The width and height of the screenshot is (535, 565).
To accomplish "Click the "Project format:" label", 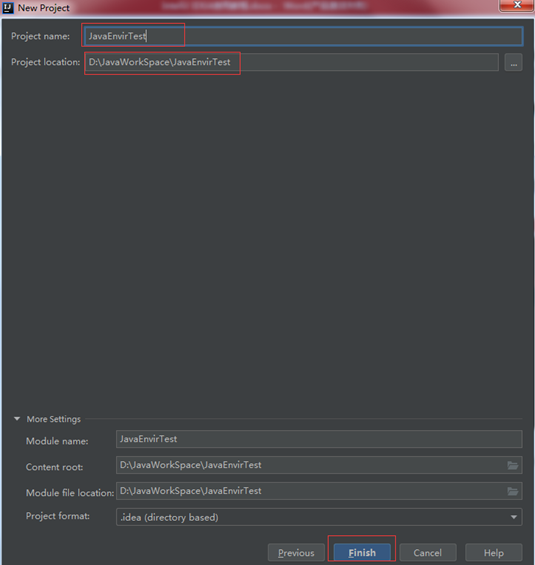I will tap(58, 516).
